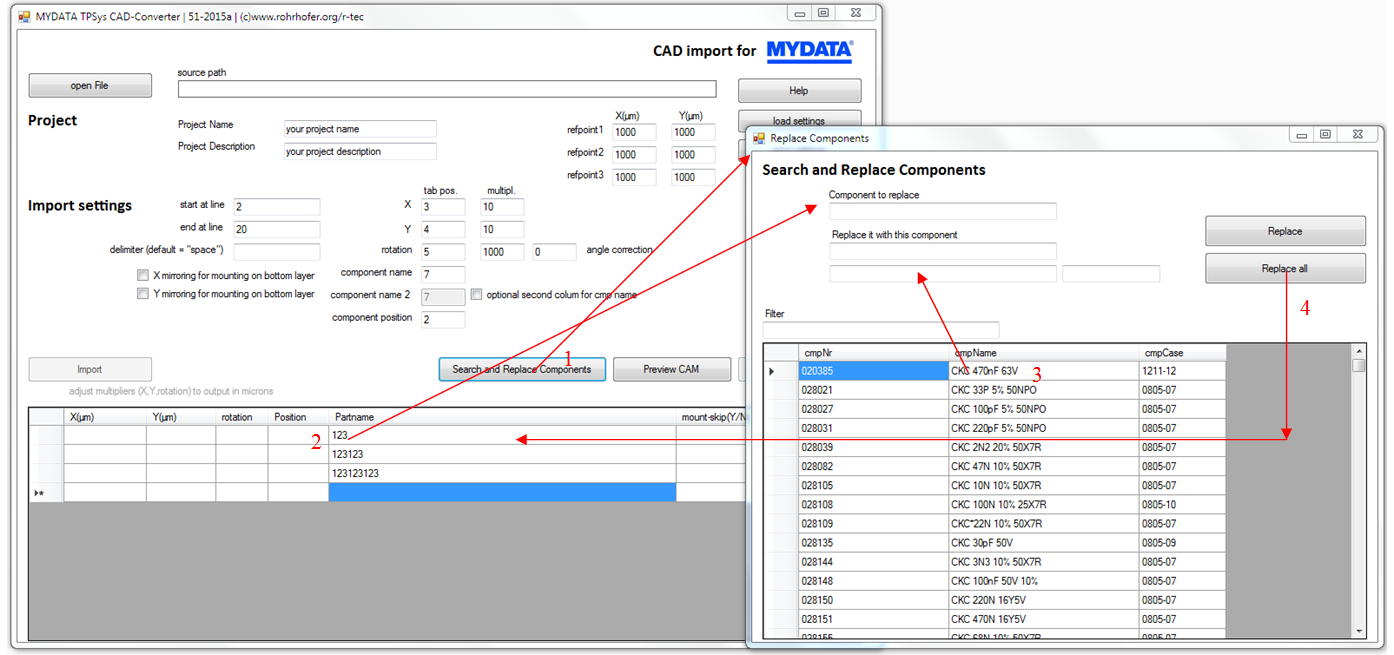
Task: Click the open File button
Action: 90,86
